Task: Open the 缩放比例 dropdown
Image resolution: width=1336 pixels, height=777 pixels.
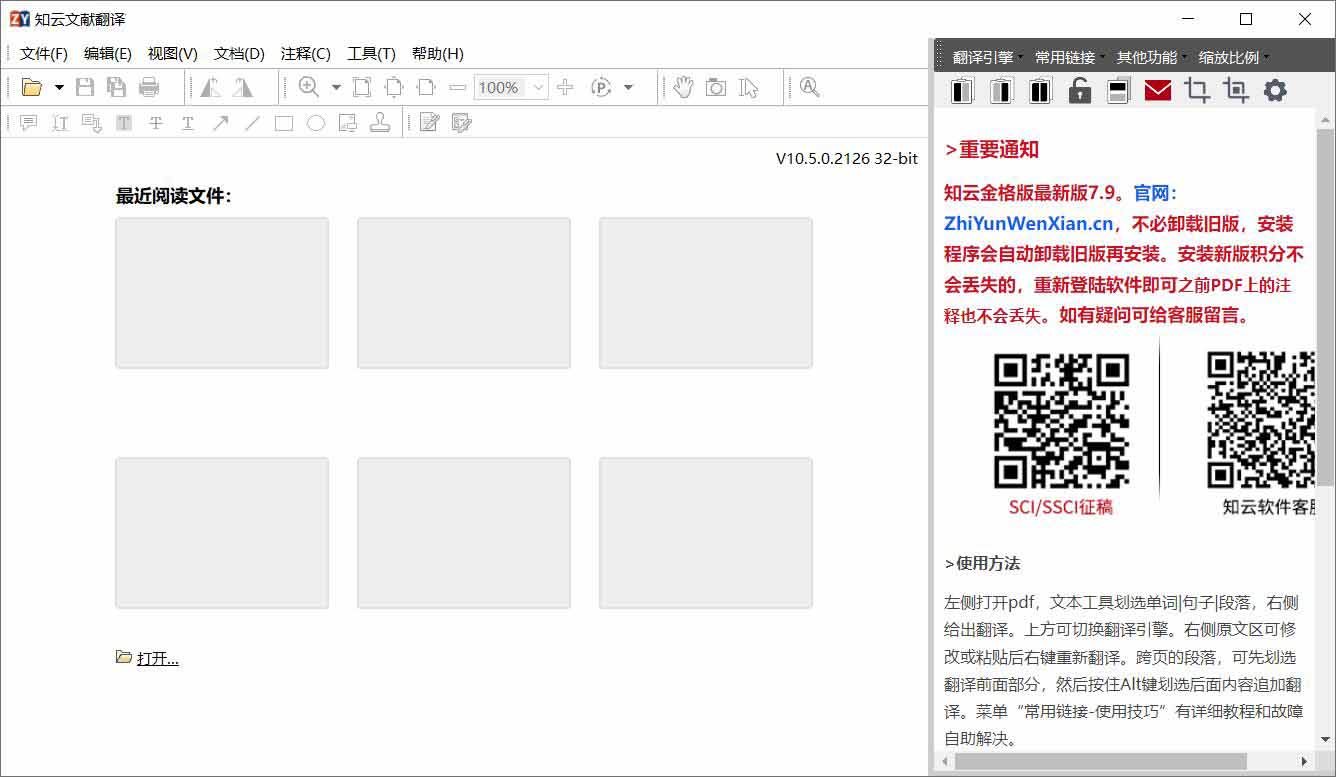Action: click(x=1233, y=57)
